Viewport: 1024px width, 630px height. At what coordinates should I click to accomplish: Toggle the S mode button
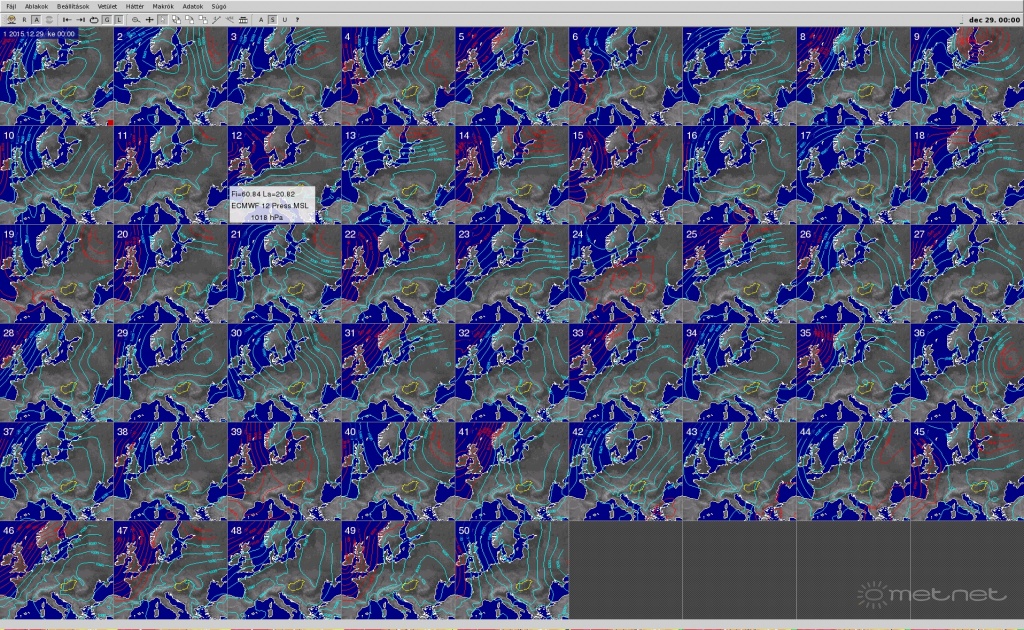click(272, 19)
